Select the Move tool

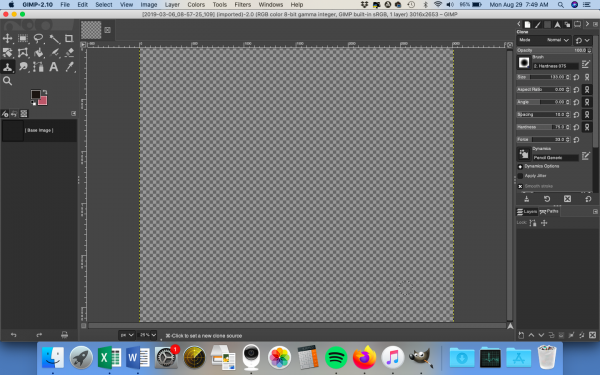click(x=7, y=38)
